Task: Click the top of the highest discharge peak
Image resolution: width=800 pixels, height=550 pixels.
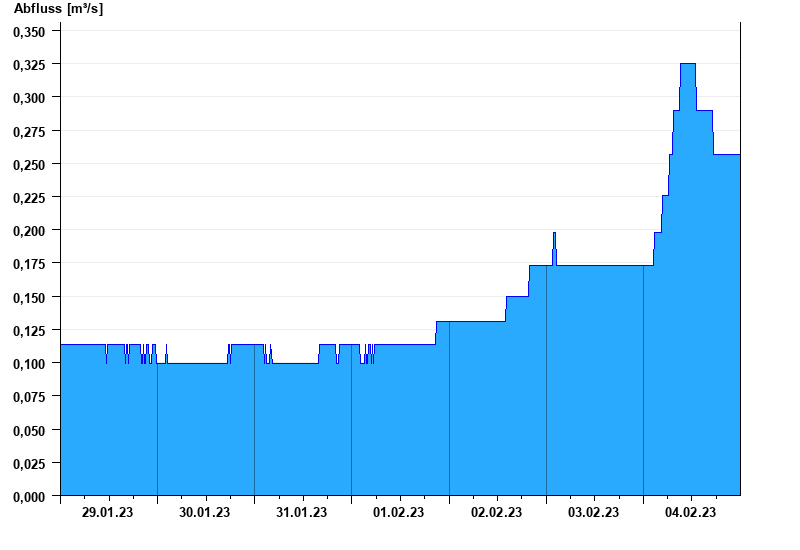Action: coord(687,64)
